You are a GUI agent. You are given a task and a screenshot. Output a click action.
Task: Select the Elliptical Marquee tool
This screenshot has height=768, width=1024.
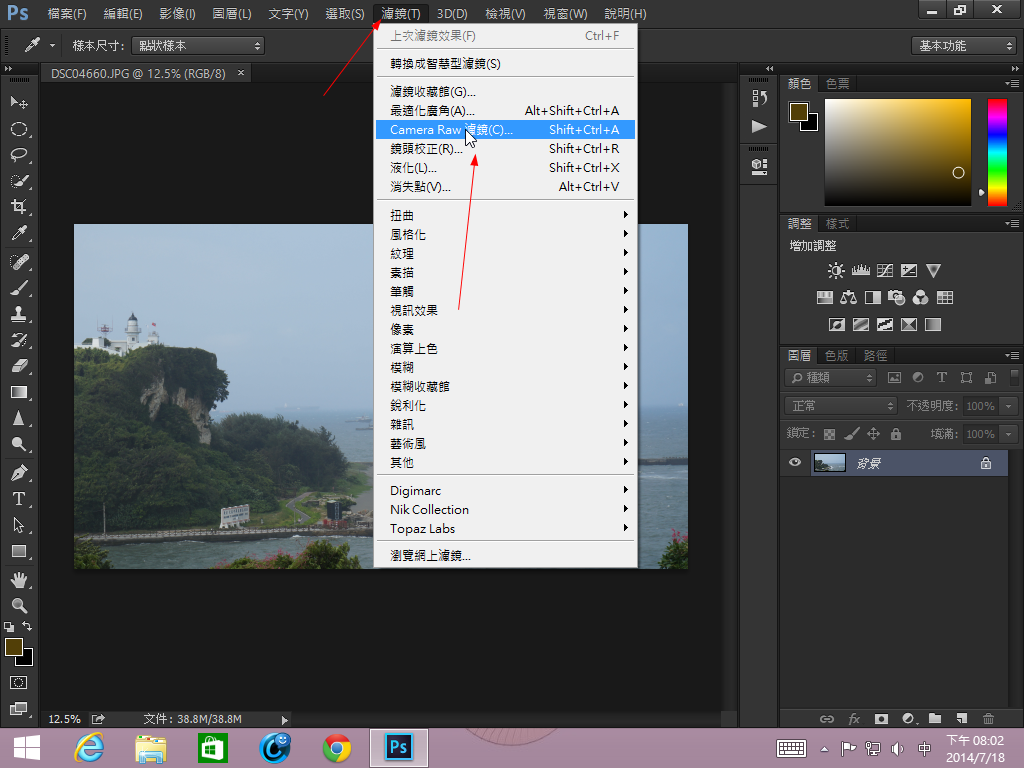point(19,129)
